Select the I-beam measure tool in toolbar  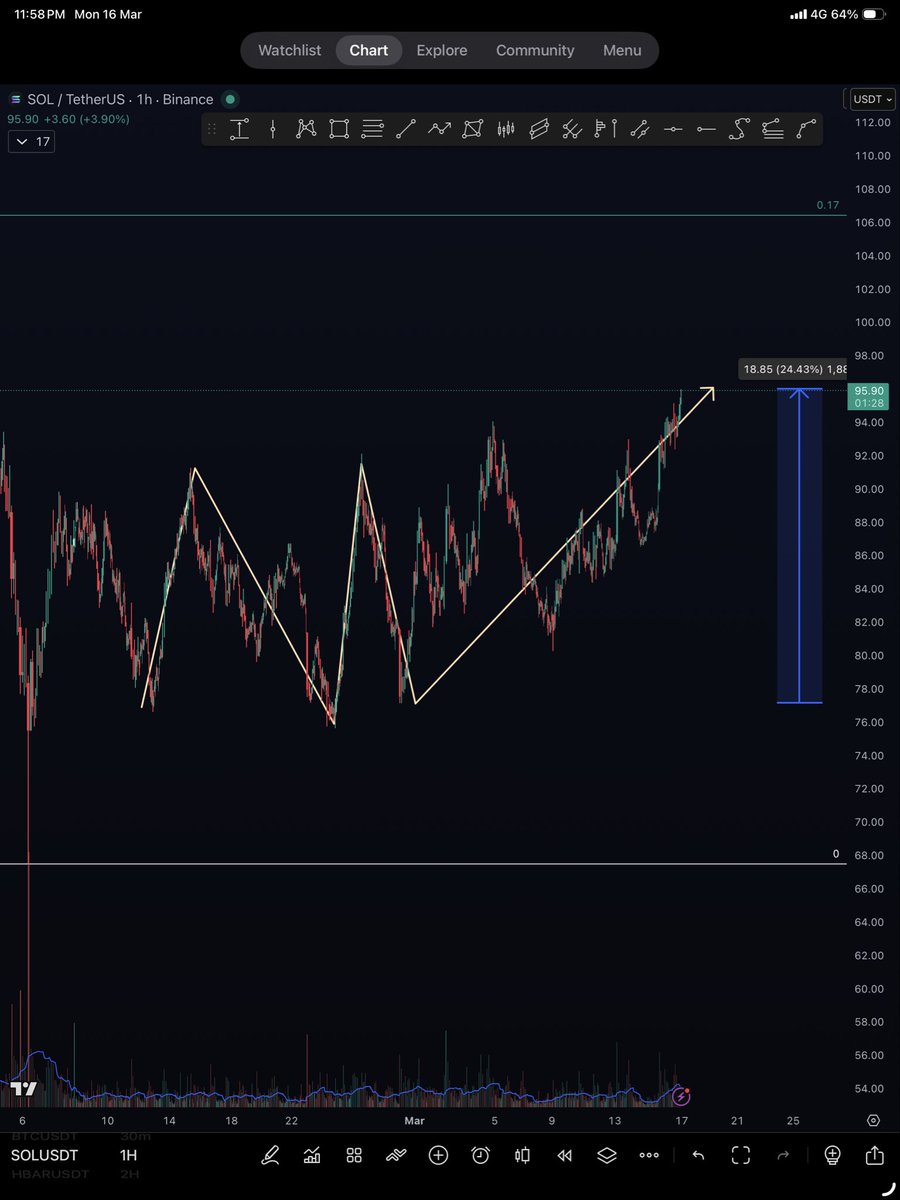point(240,128)
